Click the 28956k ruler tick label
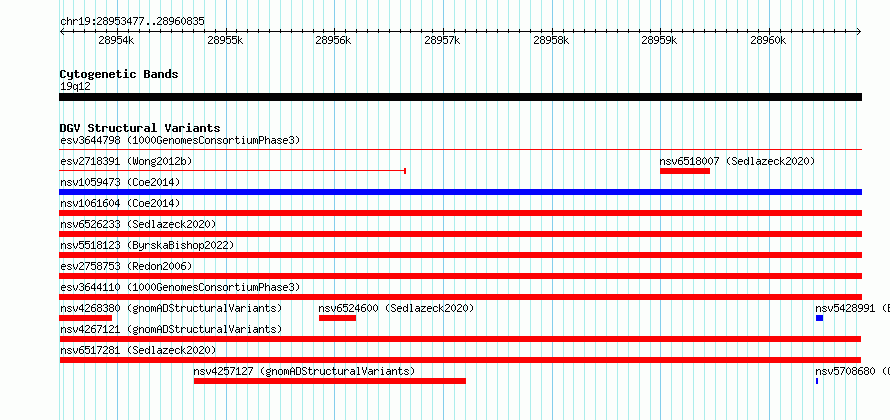 pos(334,40)
